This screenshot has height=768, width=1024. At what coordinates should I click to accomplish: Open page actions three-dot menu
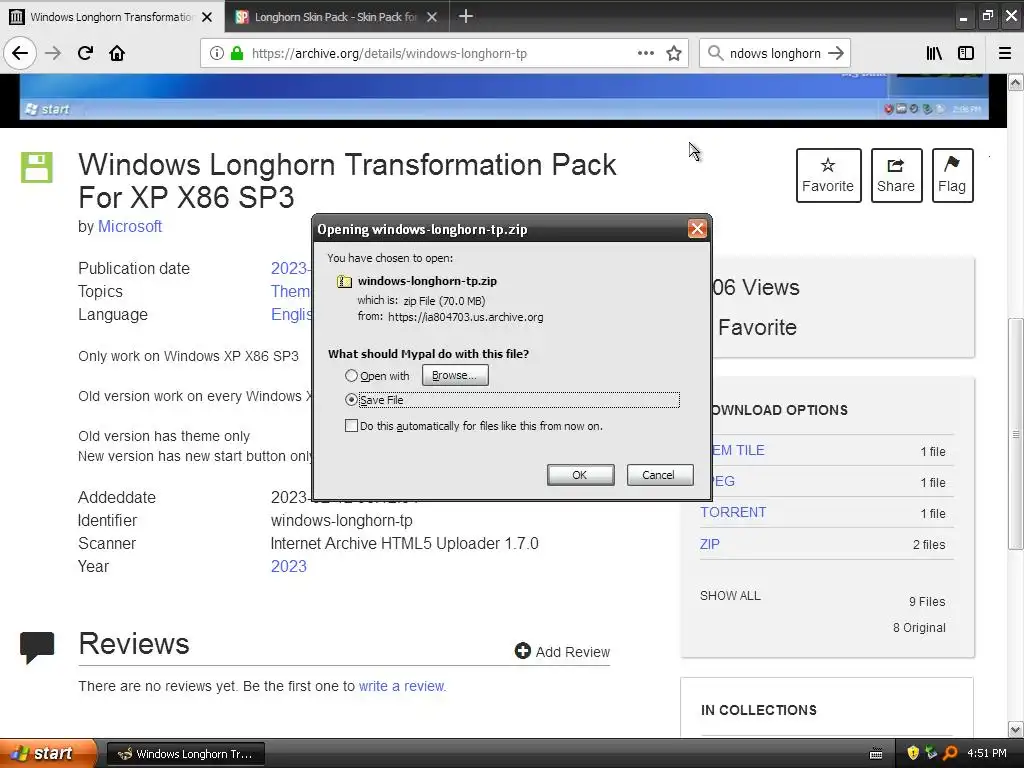pos(646,53)
